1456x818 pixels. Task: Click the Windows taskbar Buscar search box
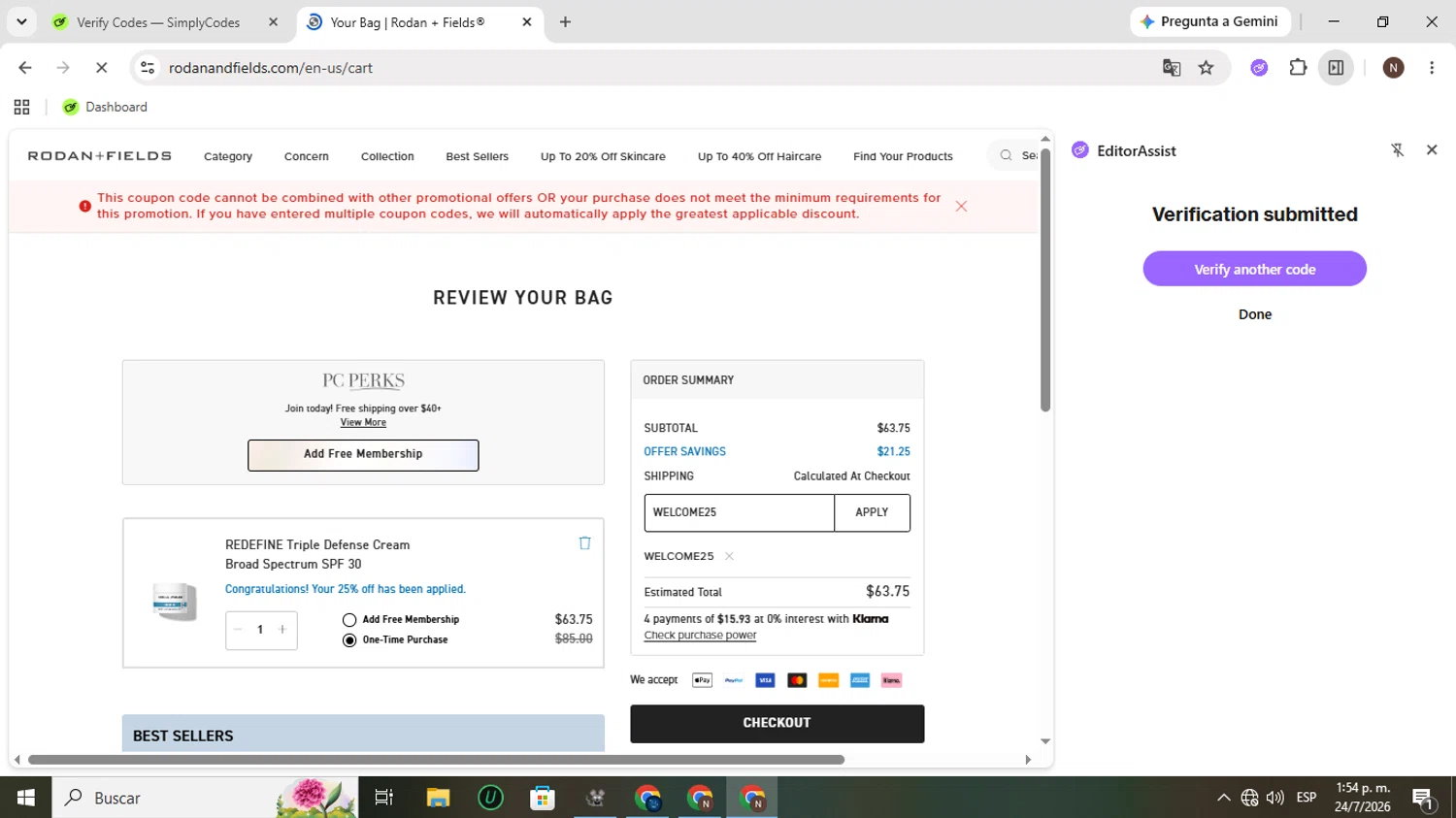205,798
